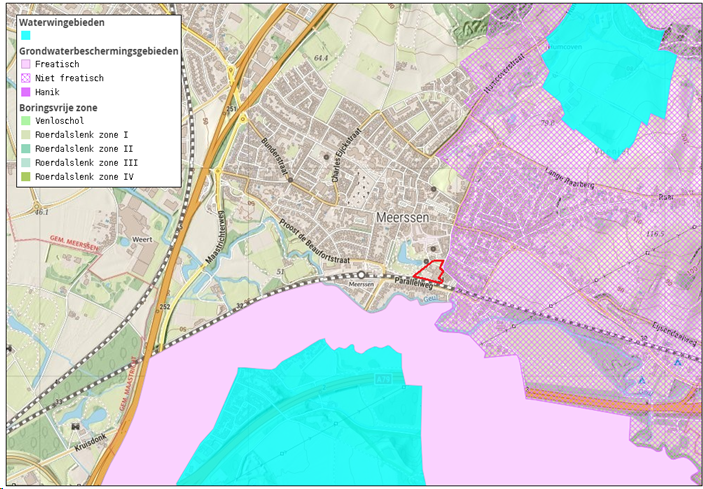Click the Roerdalslenk zone IV swatch
This screenshot has width=703, height=489.
tap(26, 177)
